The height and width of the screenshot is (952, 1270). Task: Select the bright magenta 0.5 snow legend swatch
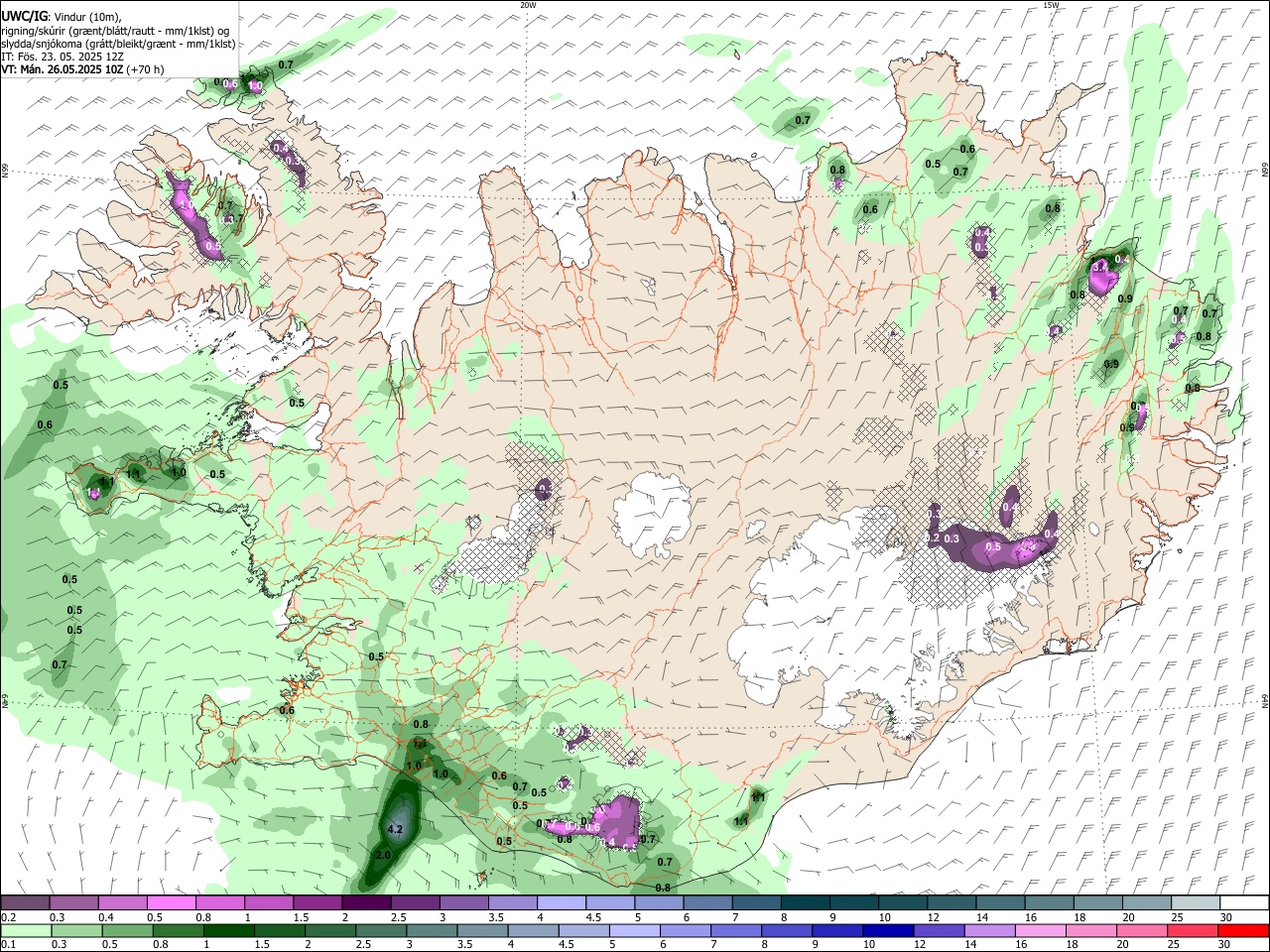(x=171, y=902)
